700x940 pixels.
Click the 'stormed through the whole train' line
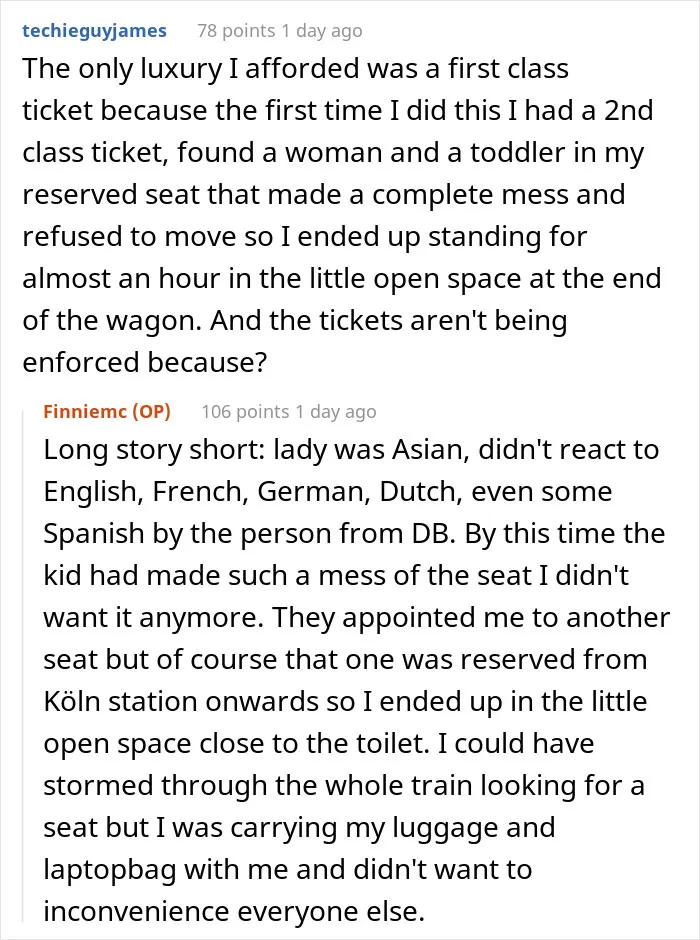(x=344, y=785)
